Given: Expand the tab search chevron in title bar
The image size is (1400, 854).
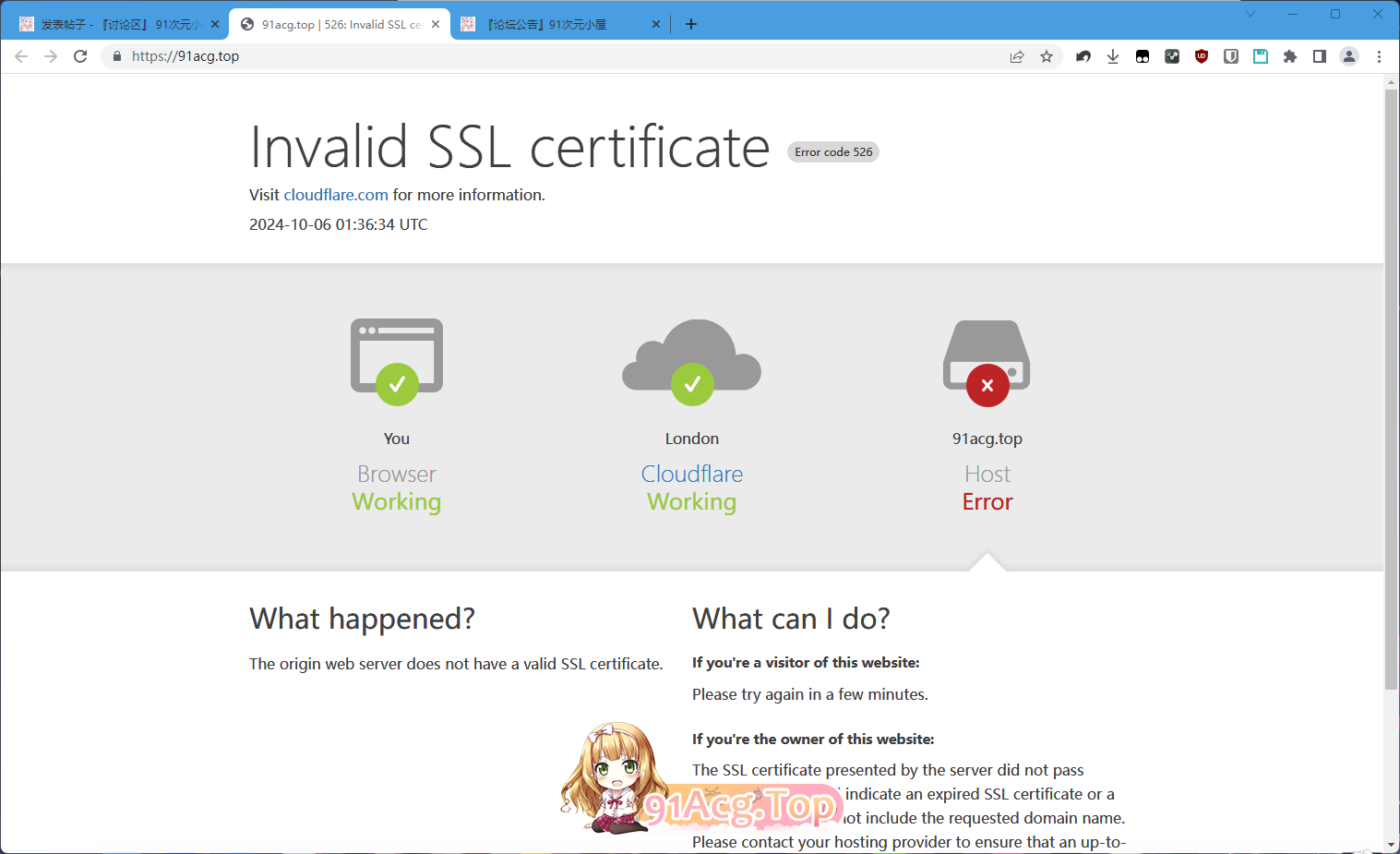Looking at the screenshot, I should coord(1250,14).
